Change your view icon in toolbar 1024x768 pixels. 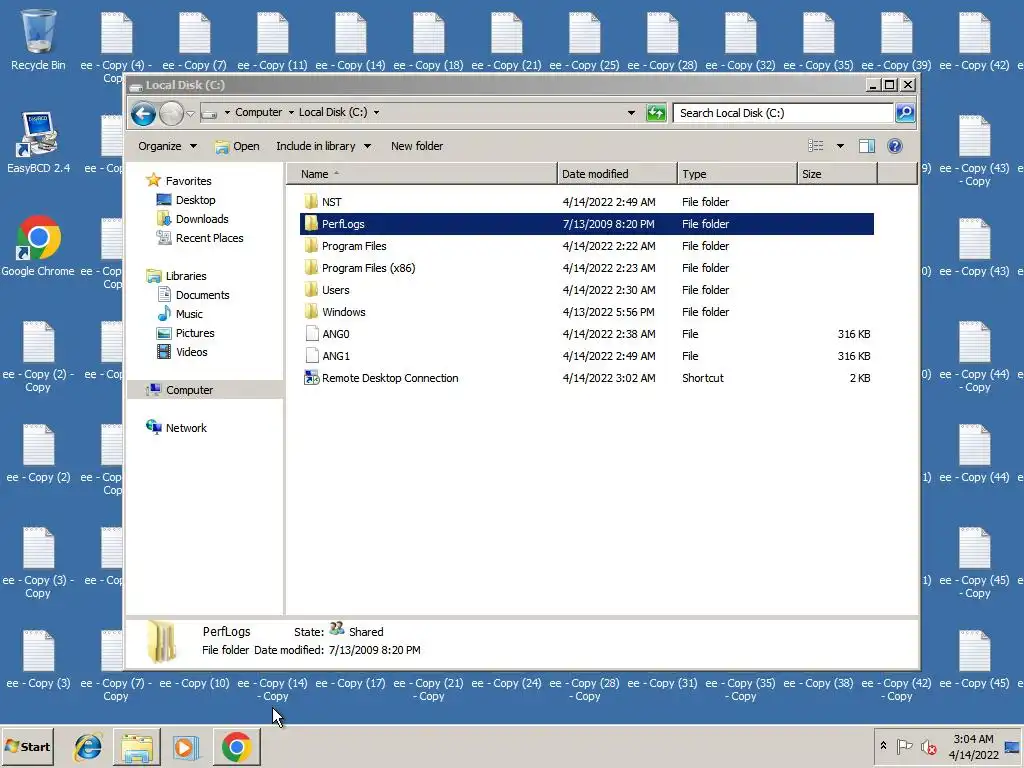(816, 146)
